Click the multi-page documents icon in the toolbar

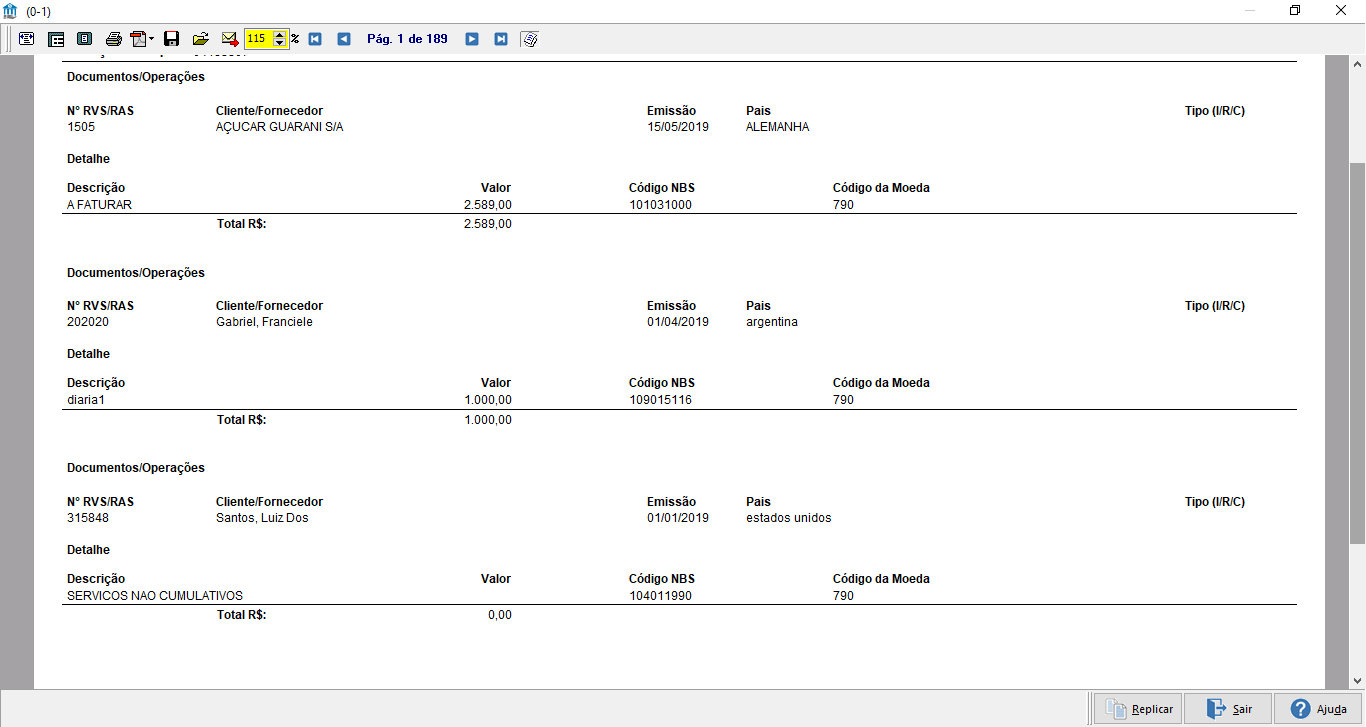coord(530,39)
